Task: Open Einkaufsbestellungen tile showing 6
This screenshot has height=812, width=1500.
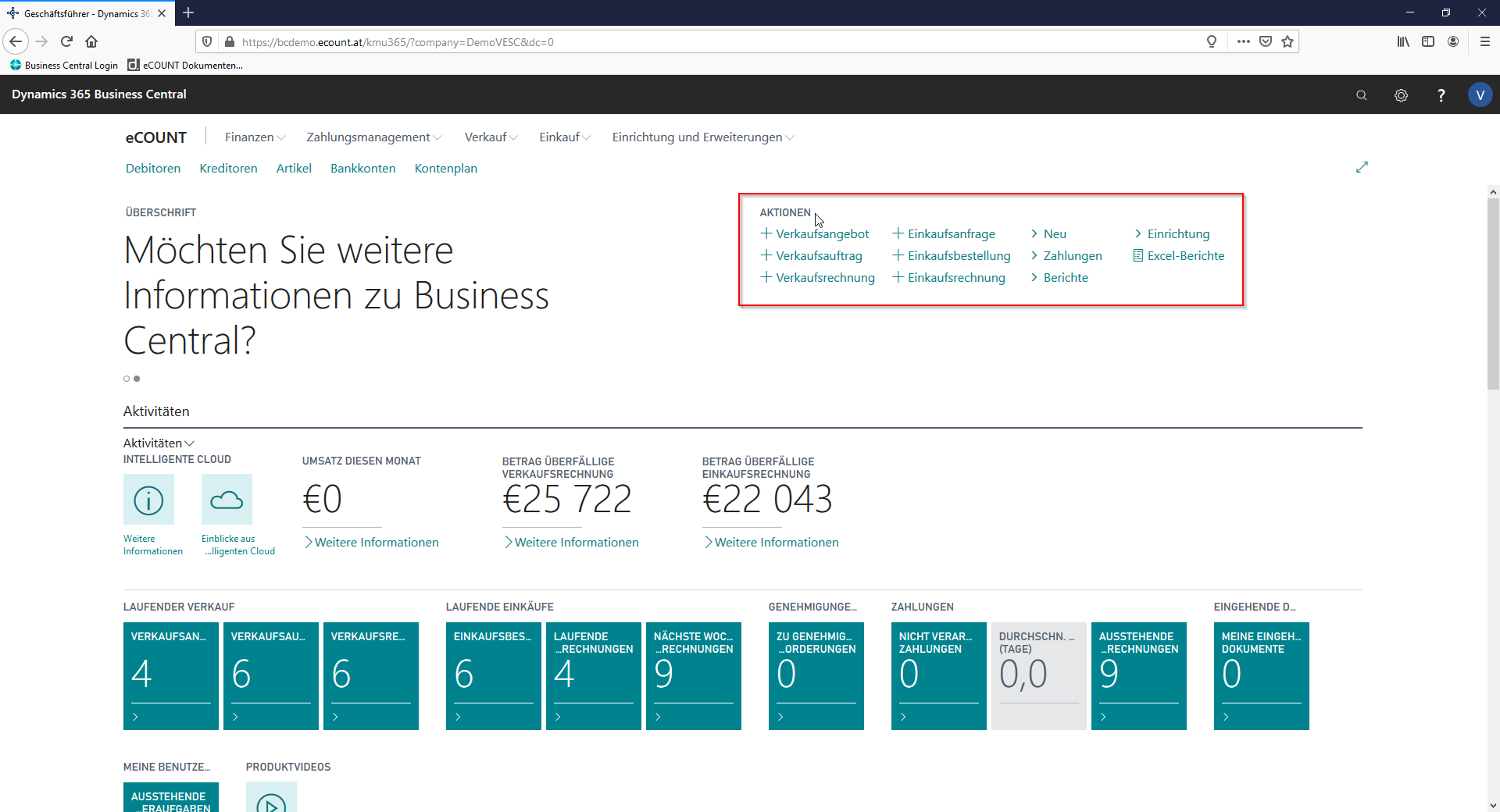Action: click(494, 676)
